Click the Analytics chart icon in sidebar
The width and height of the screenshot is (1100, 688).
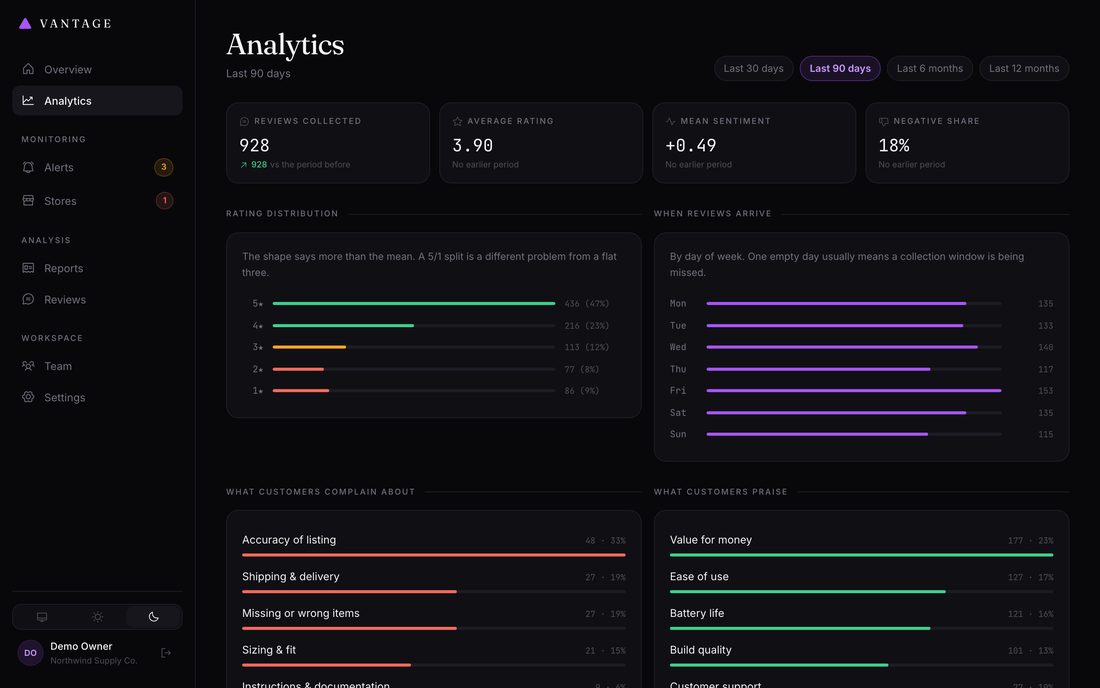28,100
